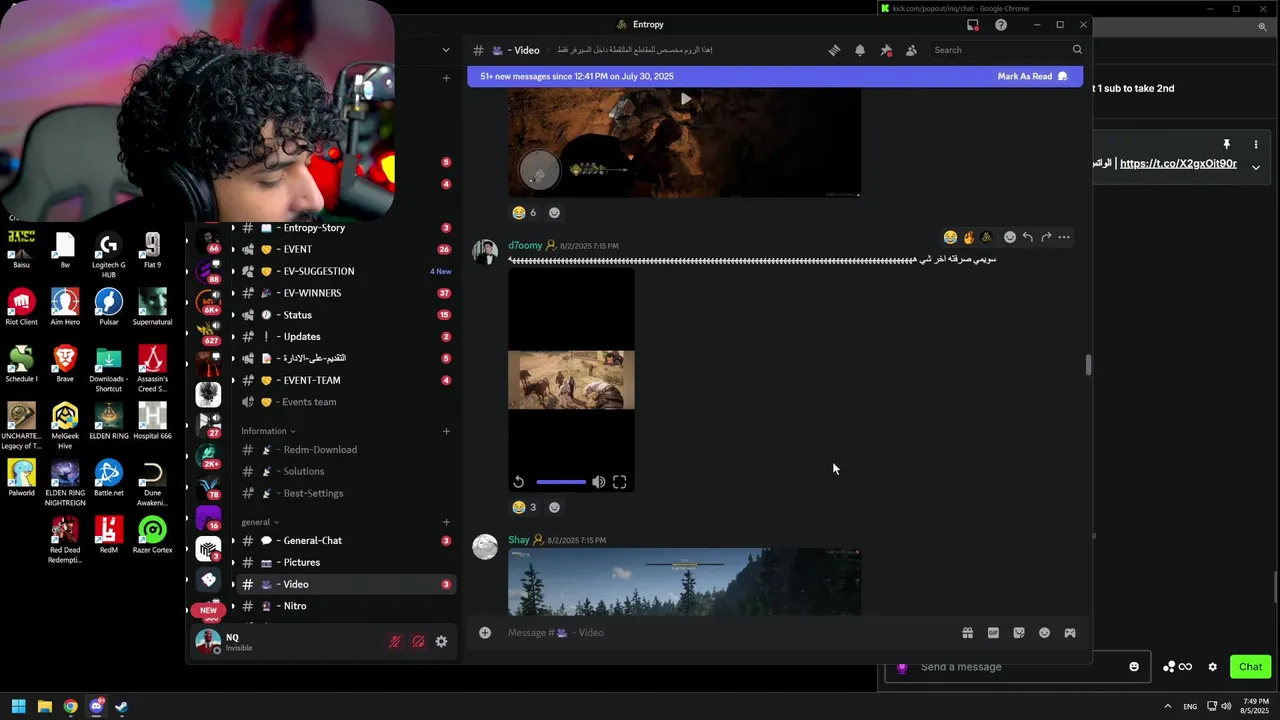Click Chat button in Kick popout window
1280x720 pixels.
[1250, 667]
